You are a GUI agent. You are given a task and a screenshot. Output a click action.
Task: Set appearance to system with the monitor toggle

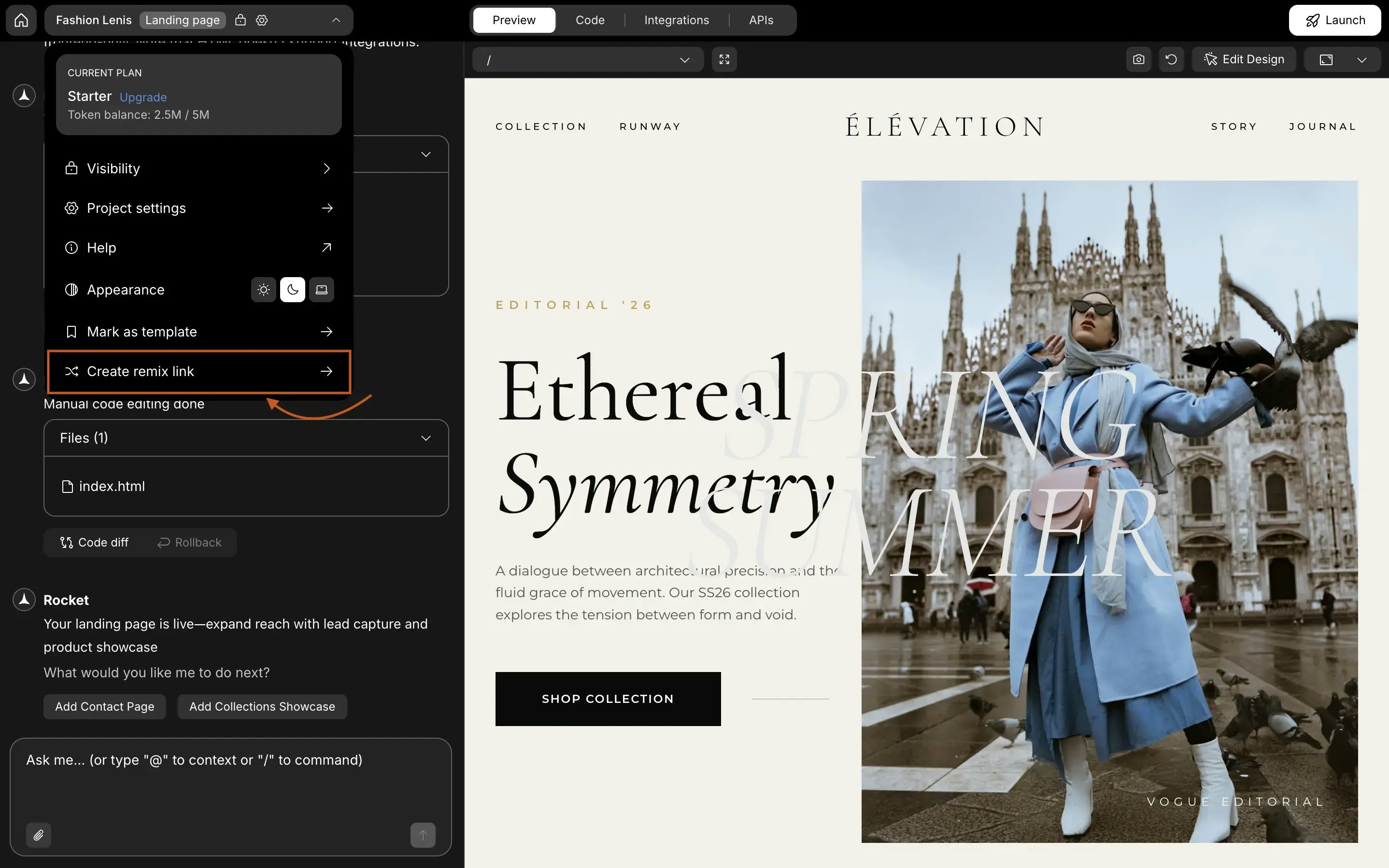(x=321, y=290)
